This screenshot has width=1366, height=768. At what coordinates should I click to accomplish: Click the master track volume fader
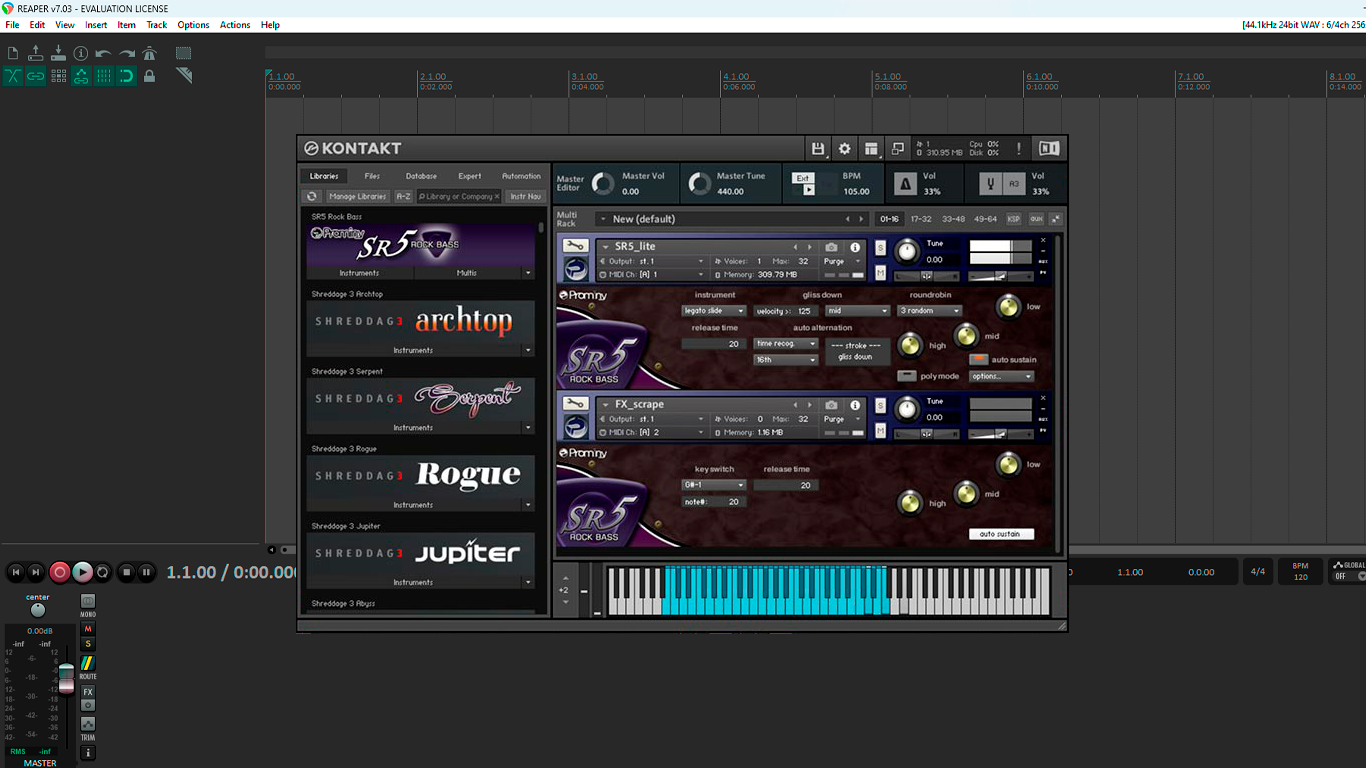pyautogui.click(x=66, y=678)
